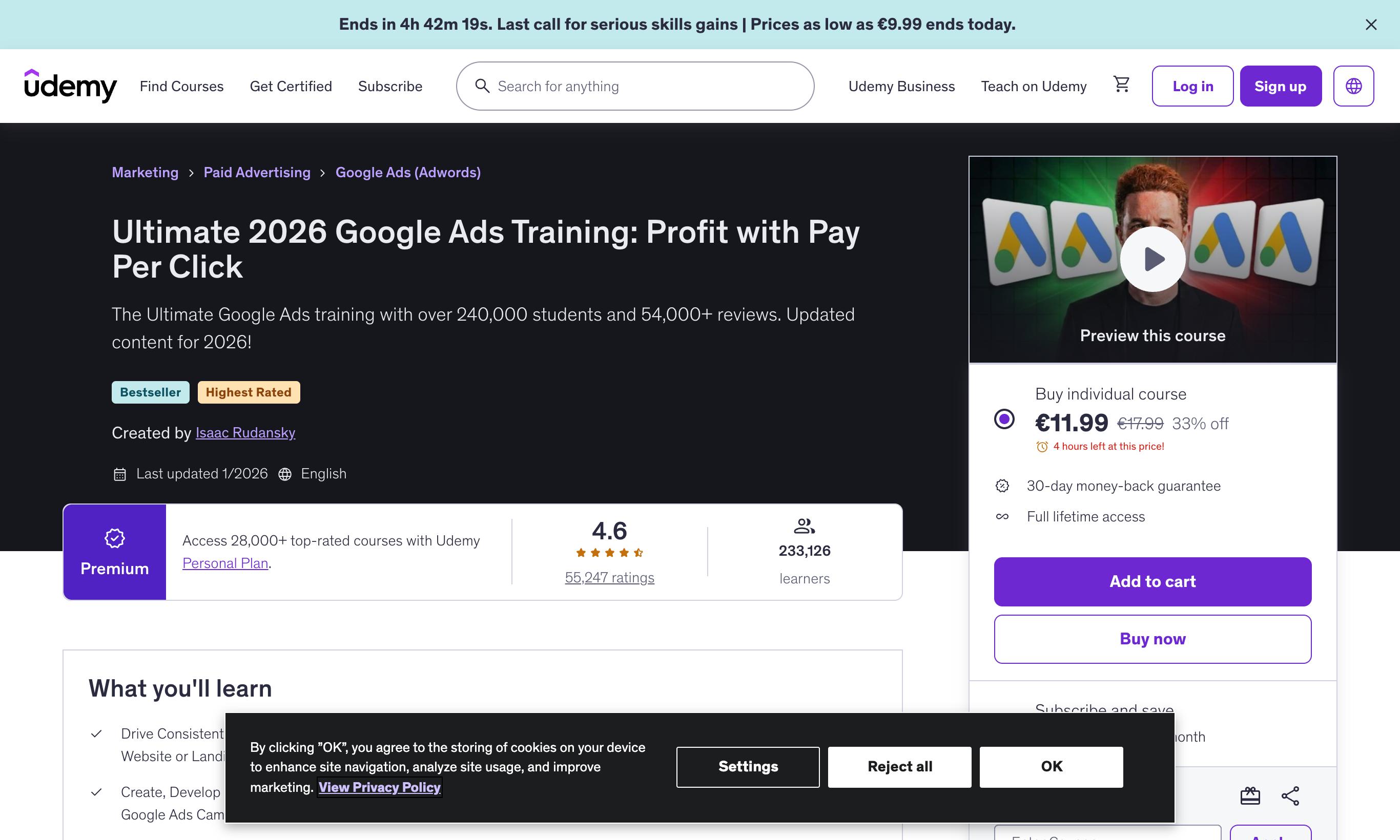Open the Personal Plan link
The height and width of the screenshot is (840, 1400).
(x=225, y=563)
